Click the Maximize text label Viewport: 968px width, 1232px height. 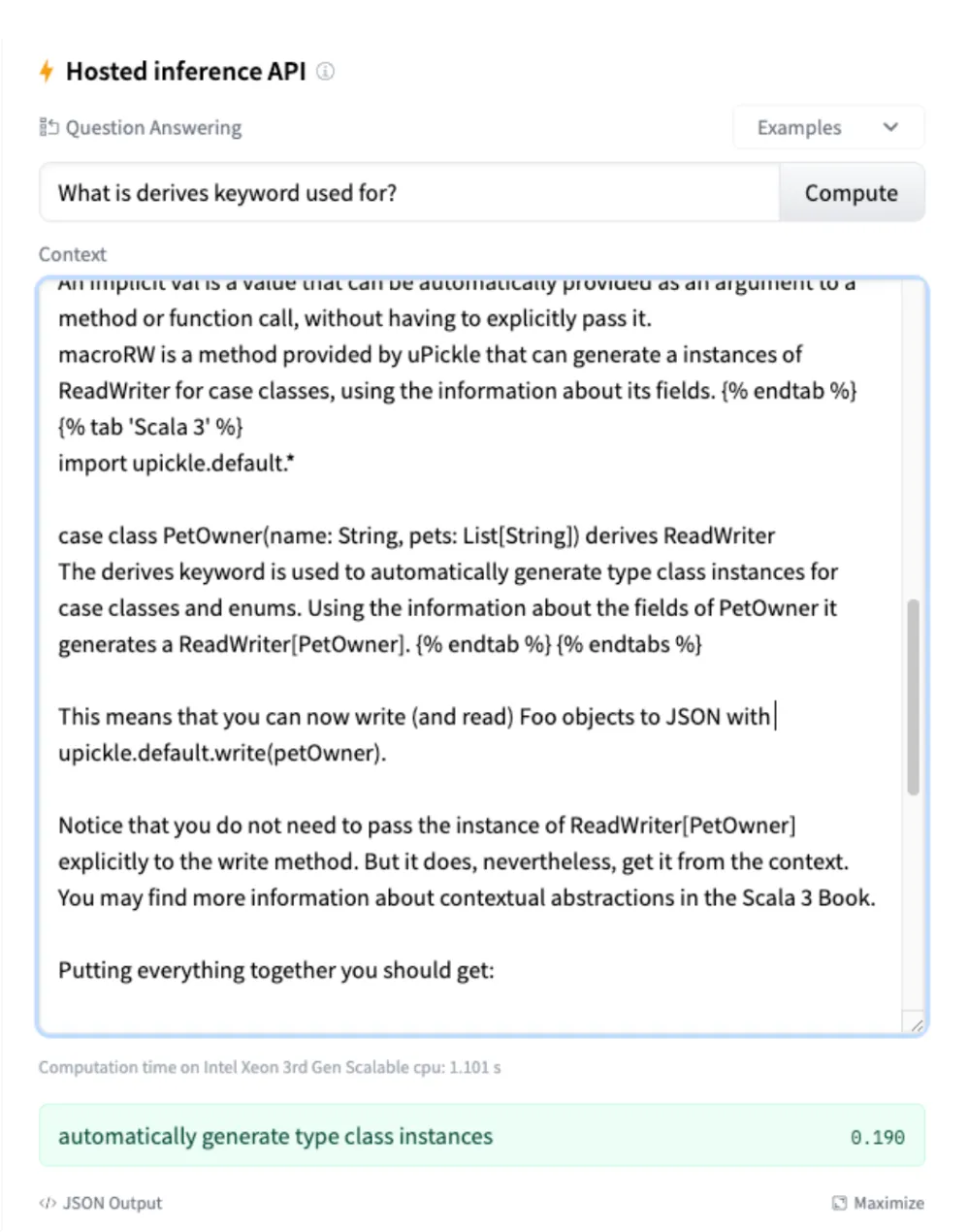888,1203
